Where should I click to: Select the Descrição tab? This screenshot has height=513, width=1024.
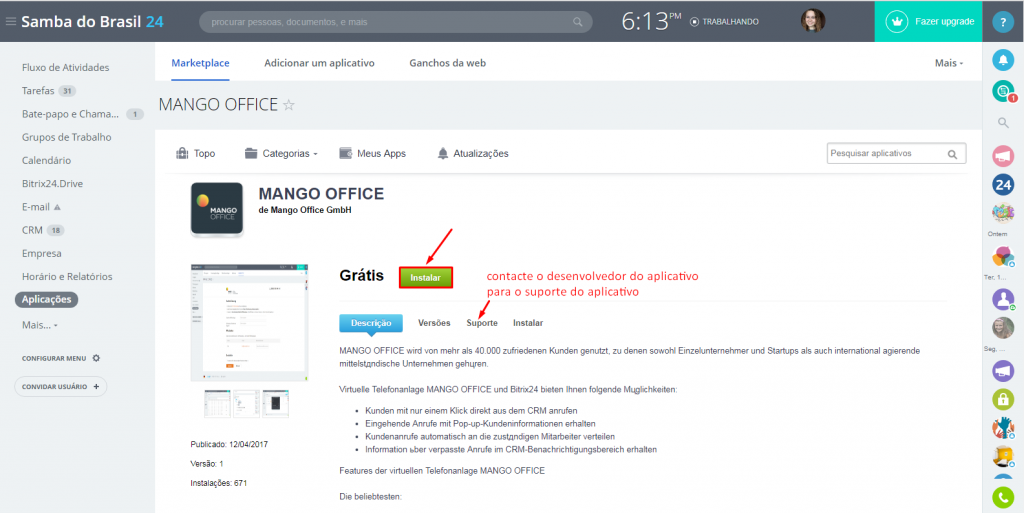click(371, 323)
